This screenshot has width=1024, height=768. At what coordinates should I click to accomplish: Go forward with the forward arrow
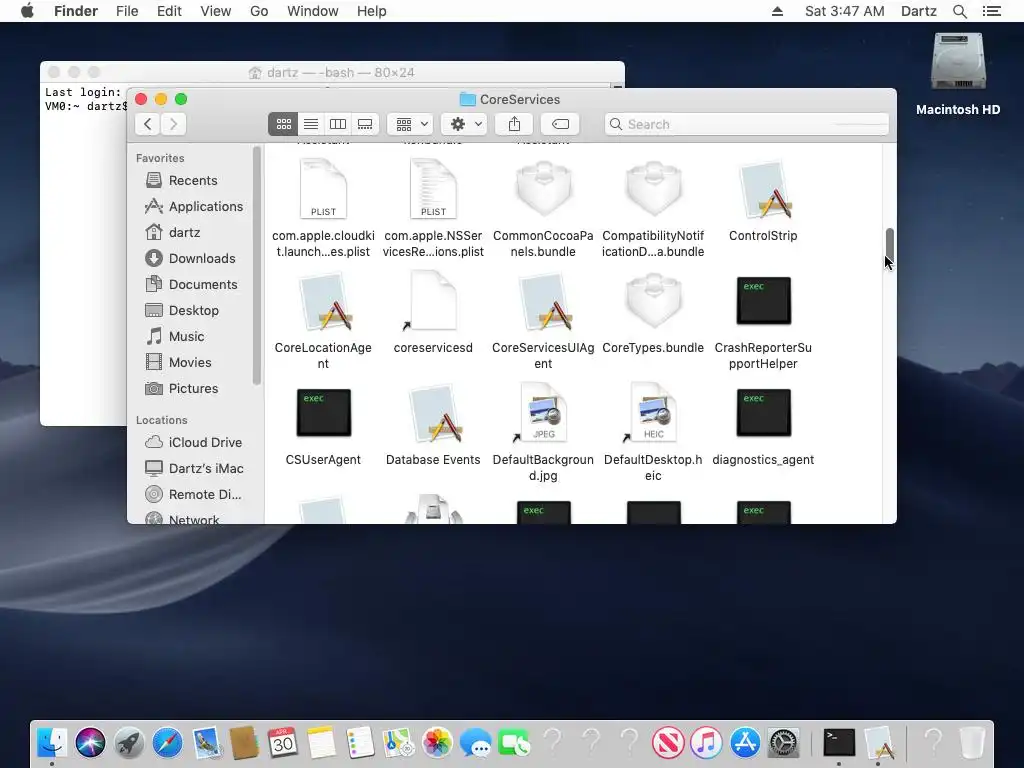[174, 124]
